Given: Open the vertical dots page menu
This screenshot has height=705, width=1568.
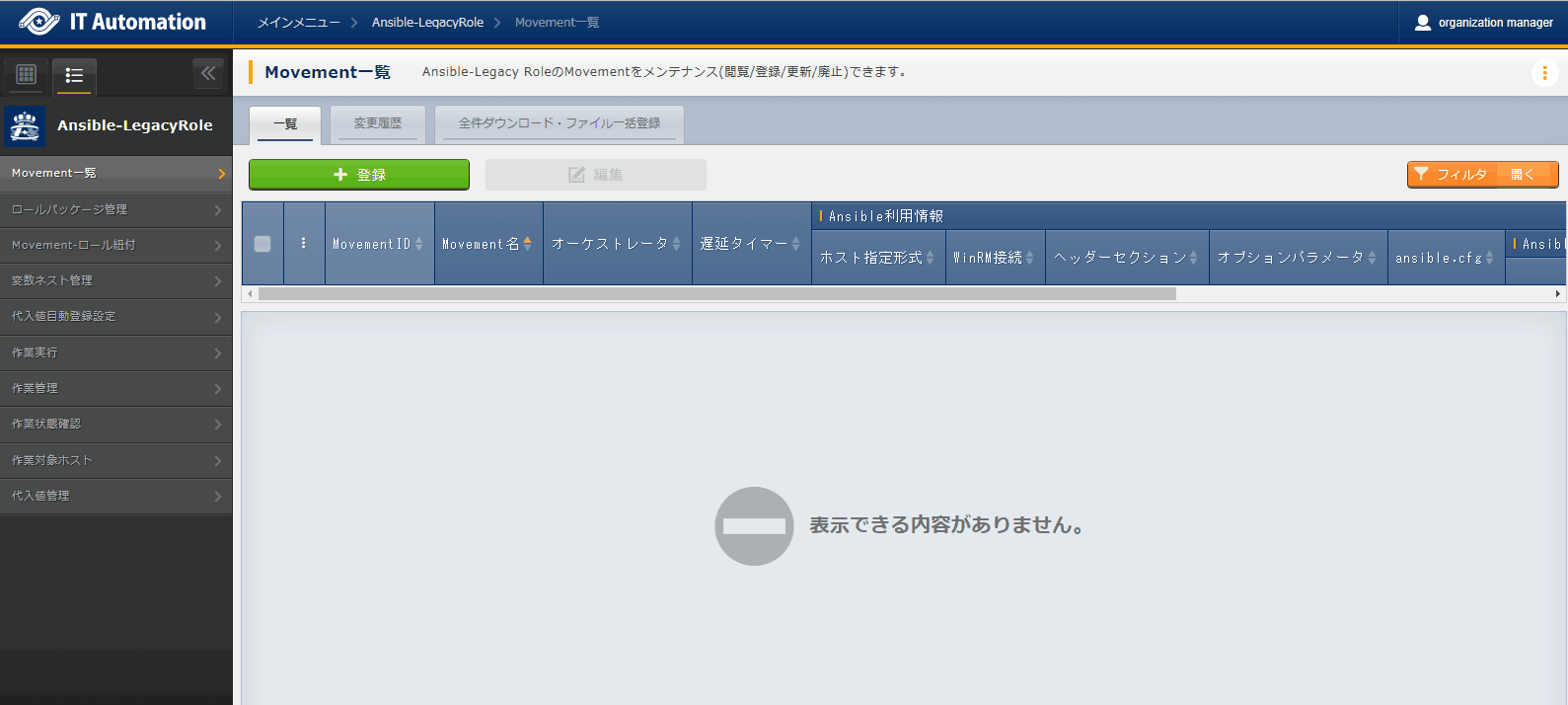Looking at the screenshot, I should 1544,73.
